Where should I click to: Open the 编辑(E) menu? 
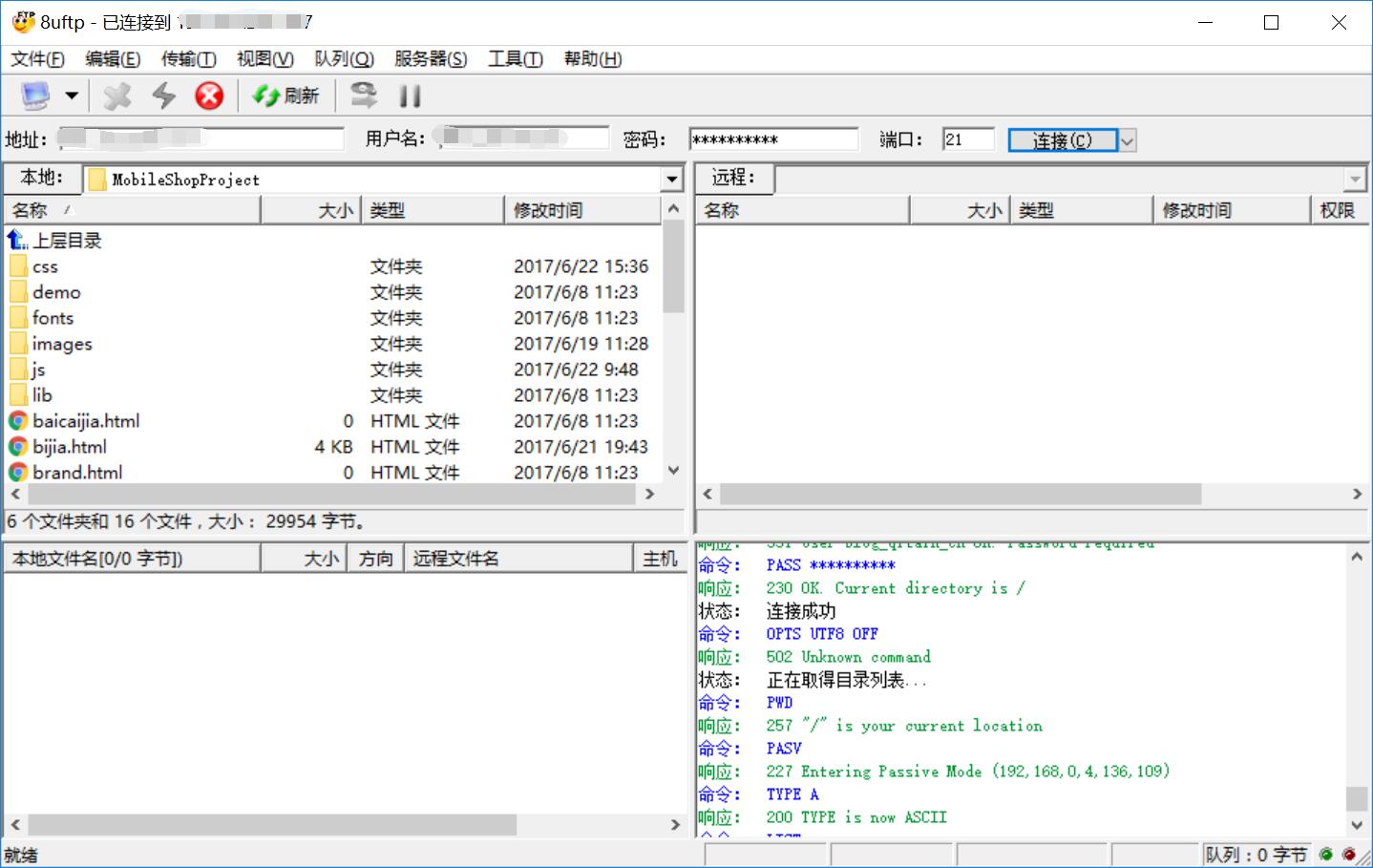113,59
